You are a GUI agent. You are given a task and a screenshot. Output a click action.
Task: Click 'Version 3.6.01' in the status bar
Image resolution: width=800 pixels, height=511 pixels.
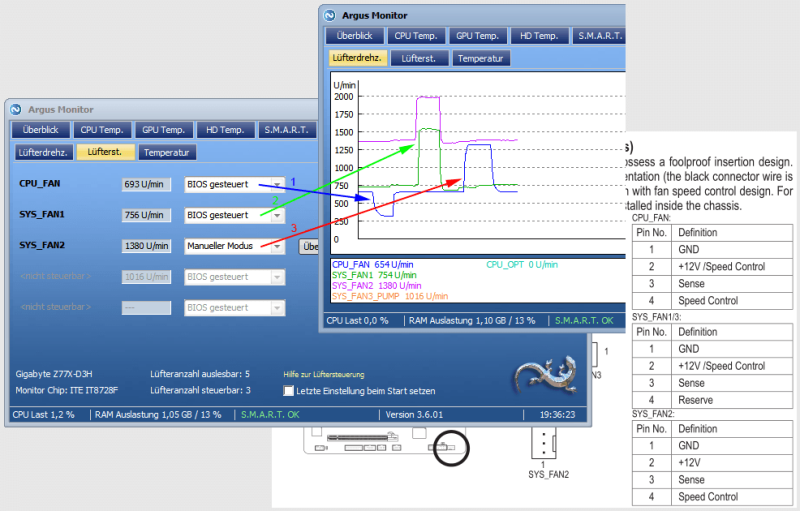pos(414,415)
